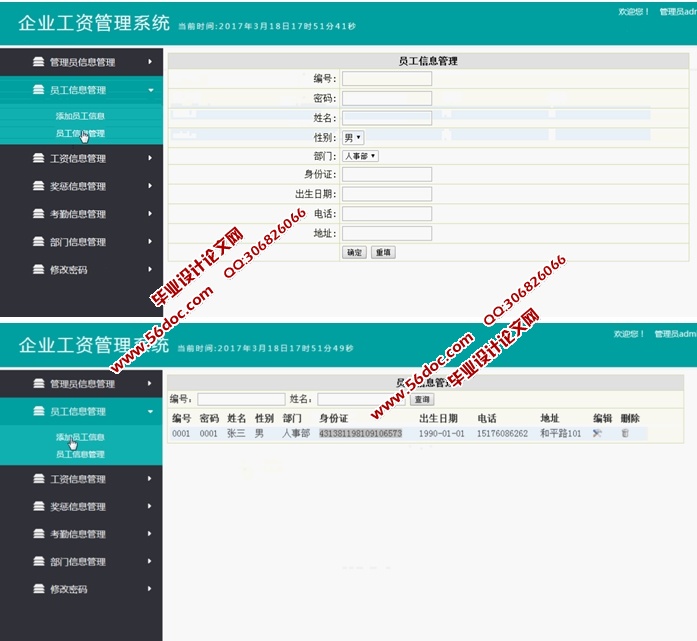Viewport: 697px width, 641px height.
Task: Open the 性别 dropdown showing 男
Action: [x=353, y=138]
